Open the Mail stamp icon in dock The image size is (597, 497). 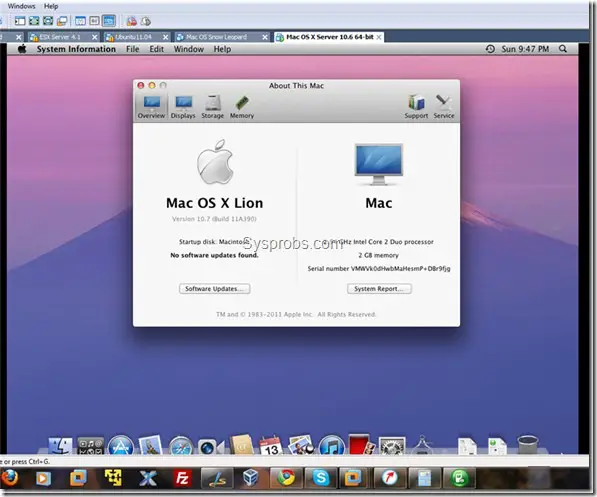[x=150, y=445]
